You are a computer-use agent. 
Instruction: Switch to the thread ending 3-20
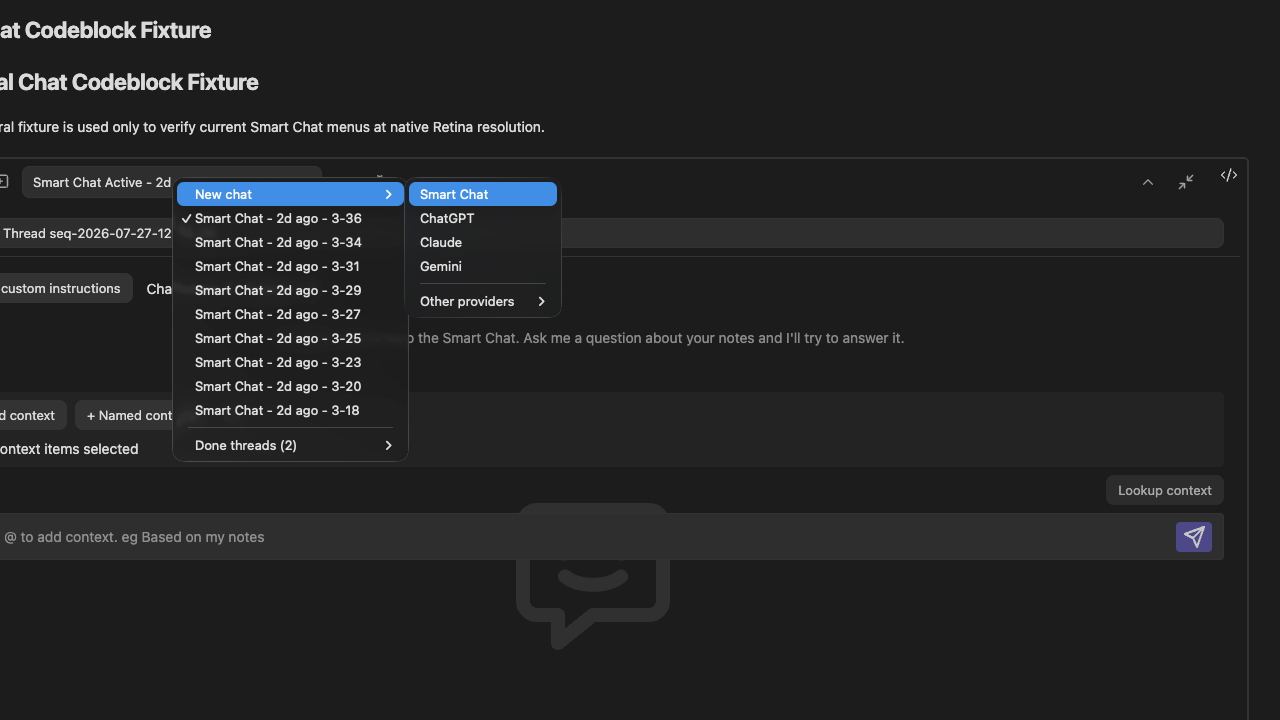291,386
